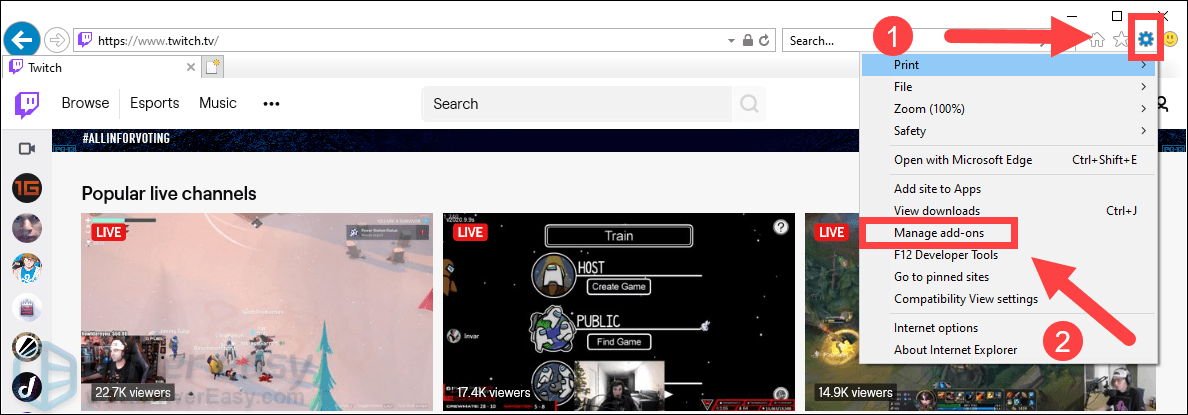Image resolution: width=1188 pixels, height=415 pixels.
Task: Click the Twitch page Search field
Action: [x=578, y=103]
